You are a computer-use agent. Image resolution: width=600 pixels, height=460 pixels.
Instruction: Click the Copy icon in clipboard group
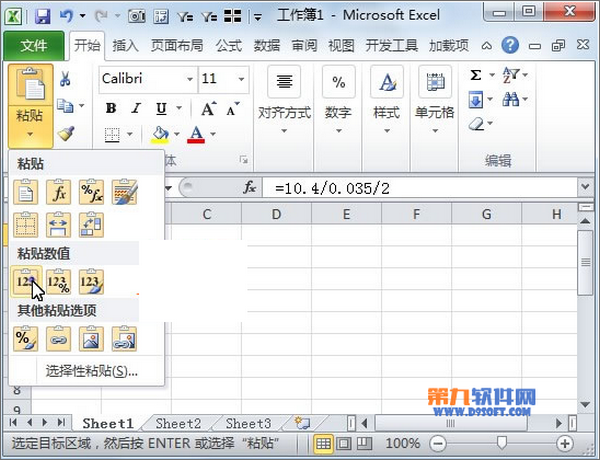coord(65,106)
